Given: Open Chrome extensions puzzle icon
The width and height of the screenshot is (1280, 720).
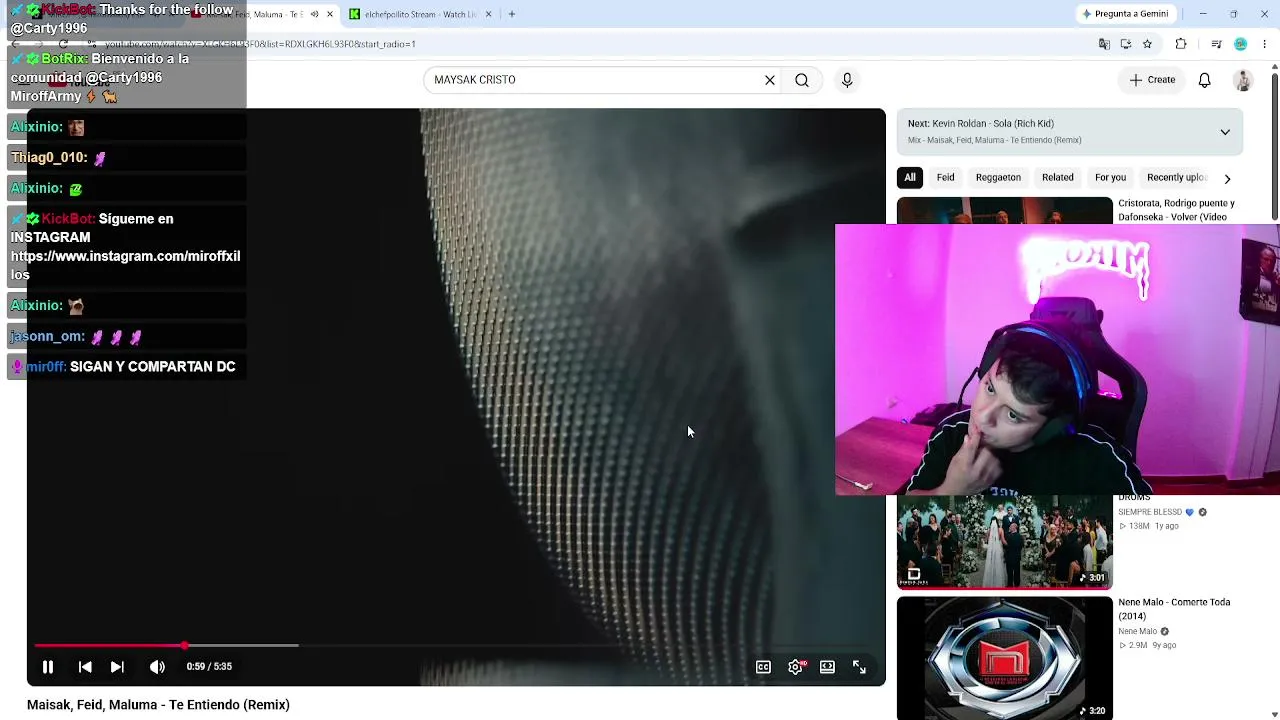Looking at the screenshot, I should click(1181, 44).
